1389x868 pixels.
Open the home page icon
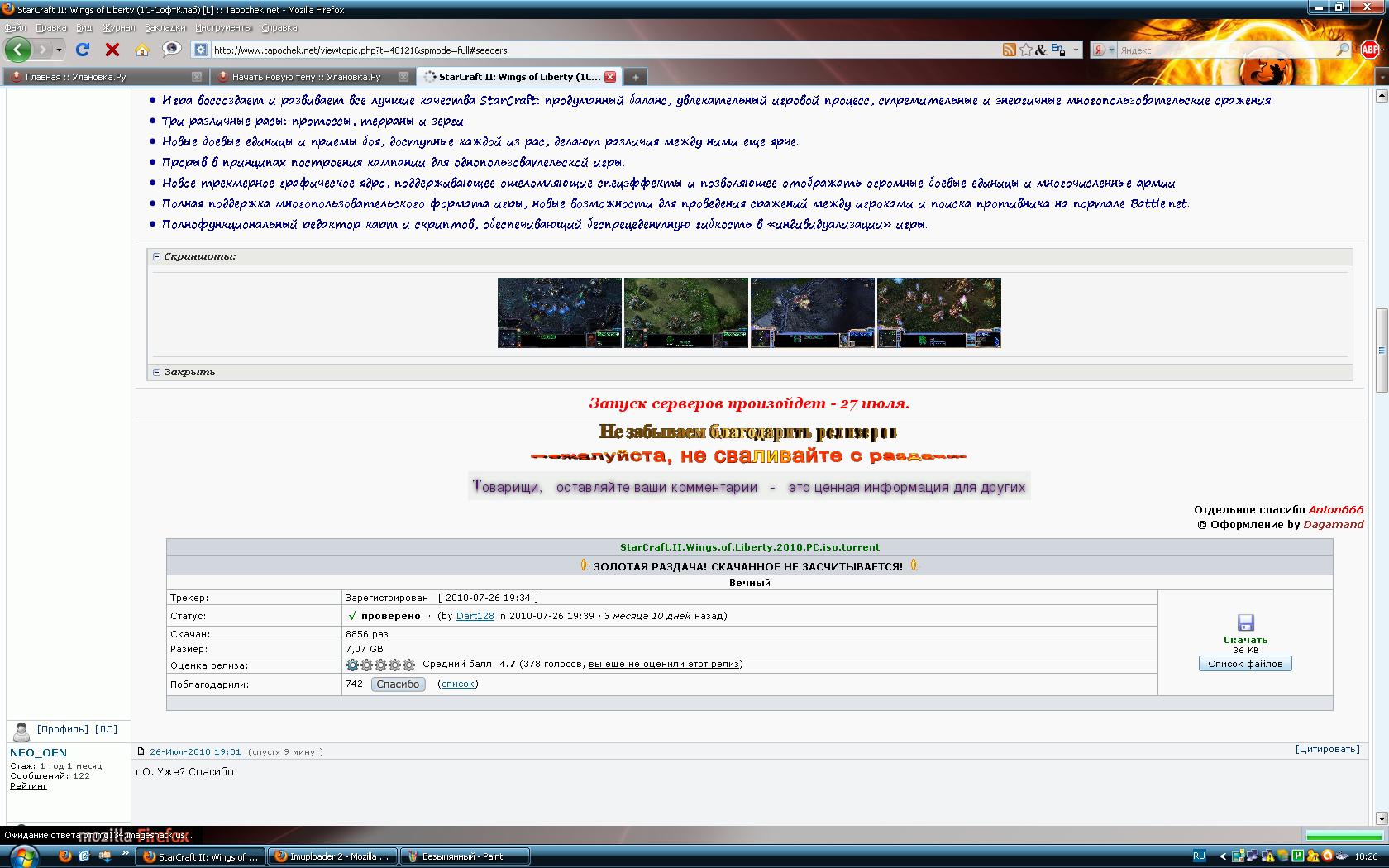coord(144,50)
